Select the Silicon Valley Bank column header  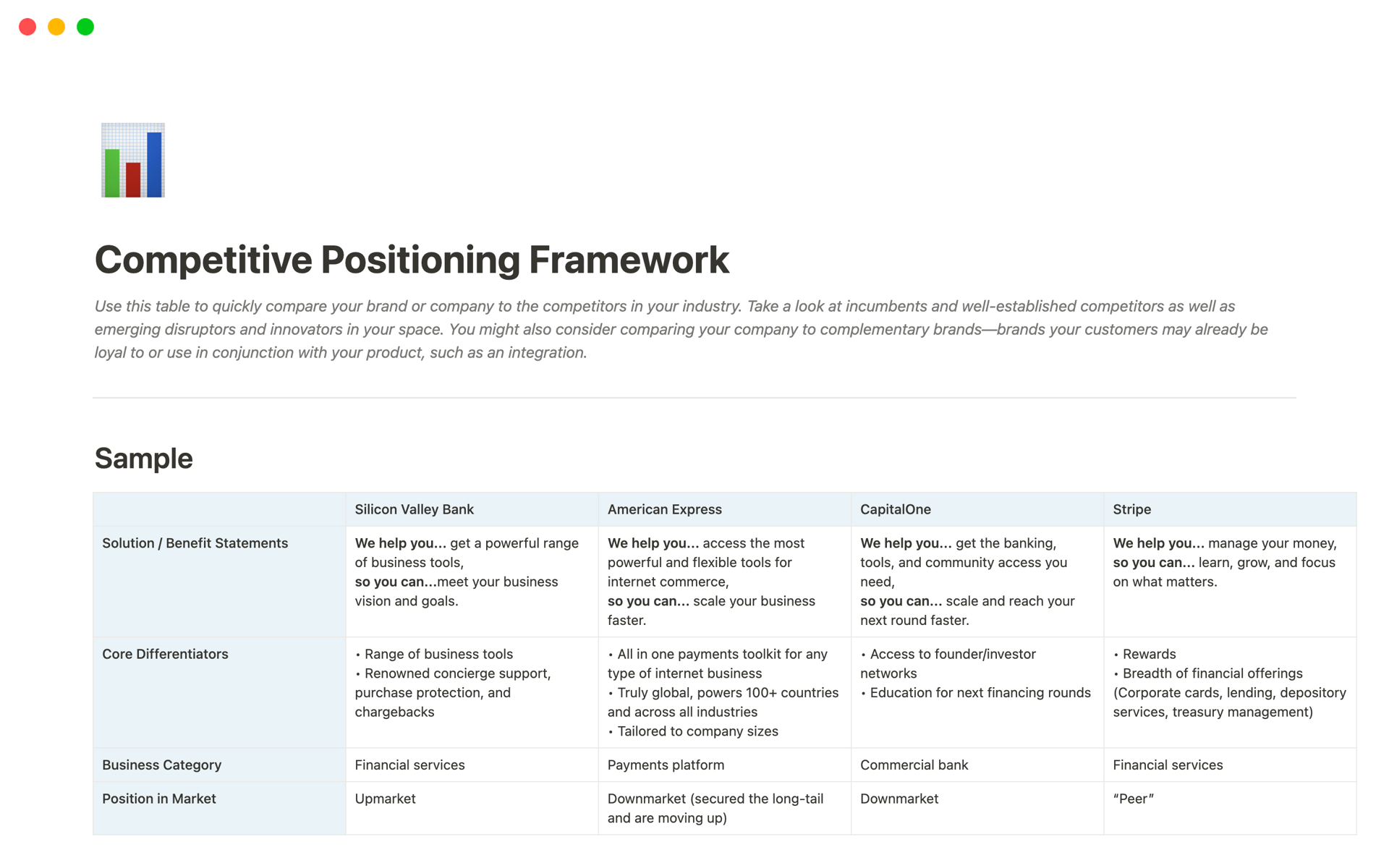point(414,509)
